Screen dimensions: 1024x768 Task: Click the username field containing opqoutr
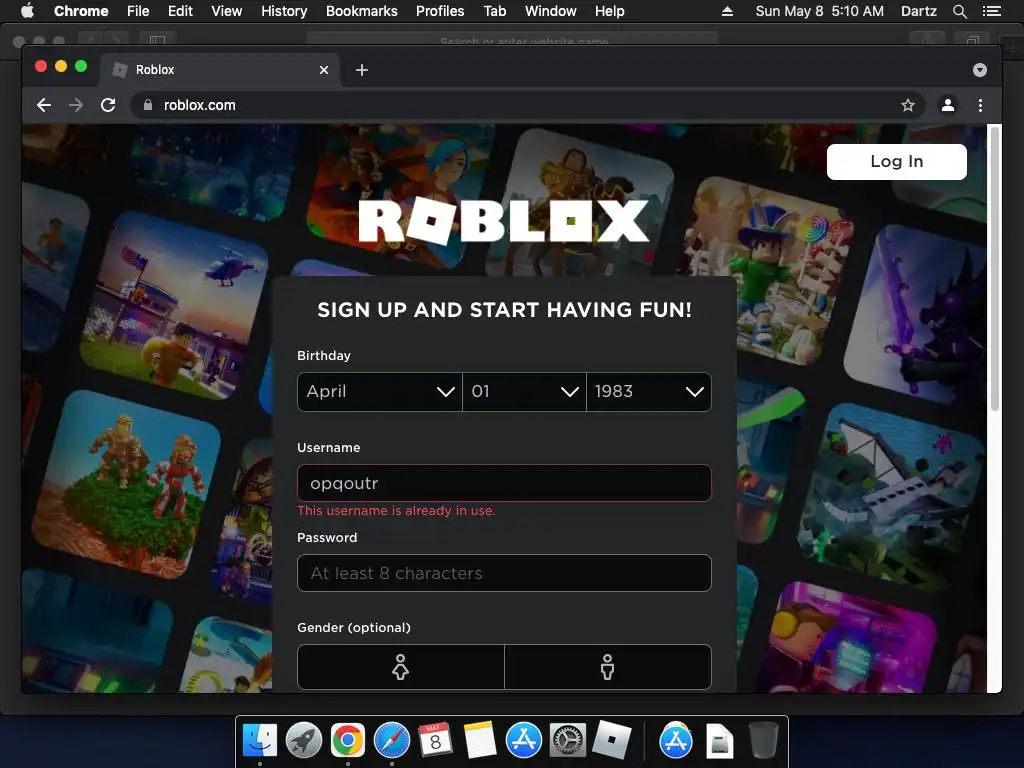[x=504, y=483]
